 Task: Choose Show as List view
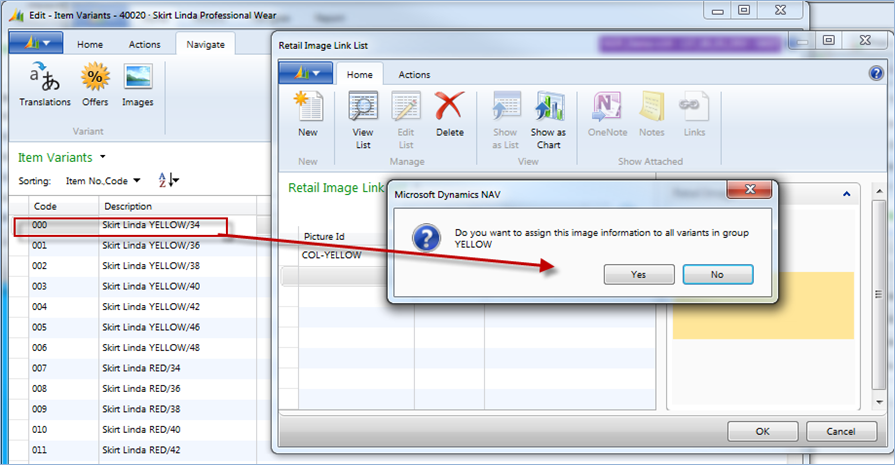tap(506, 120)
